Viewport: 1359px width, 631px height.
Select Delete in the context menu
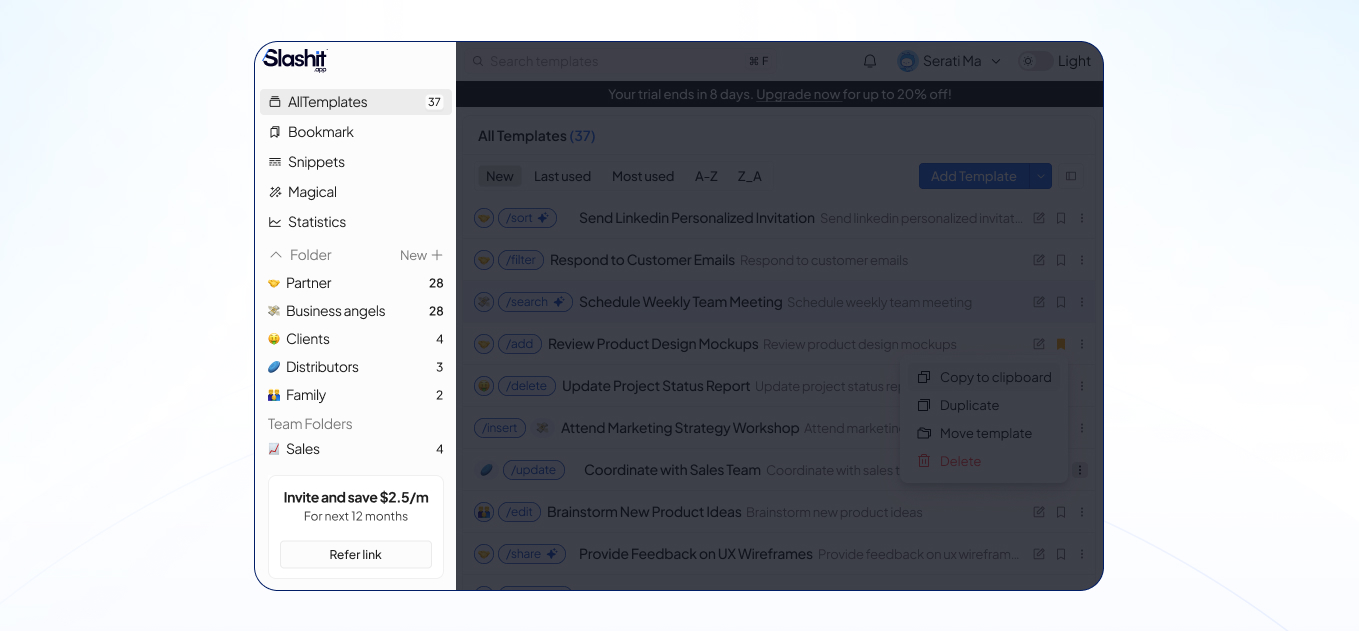[984, 461]
